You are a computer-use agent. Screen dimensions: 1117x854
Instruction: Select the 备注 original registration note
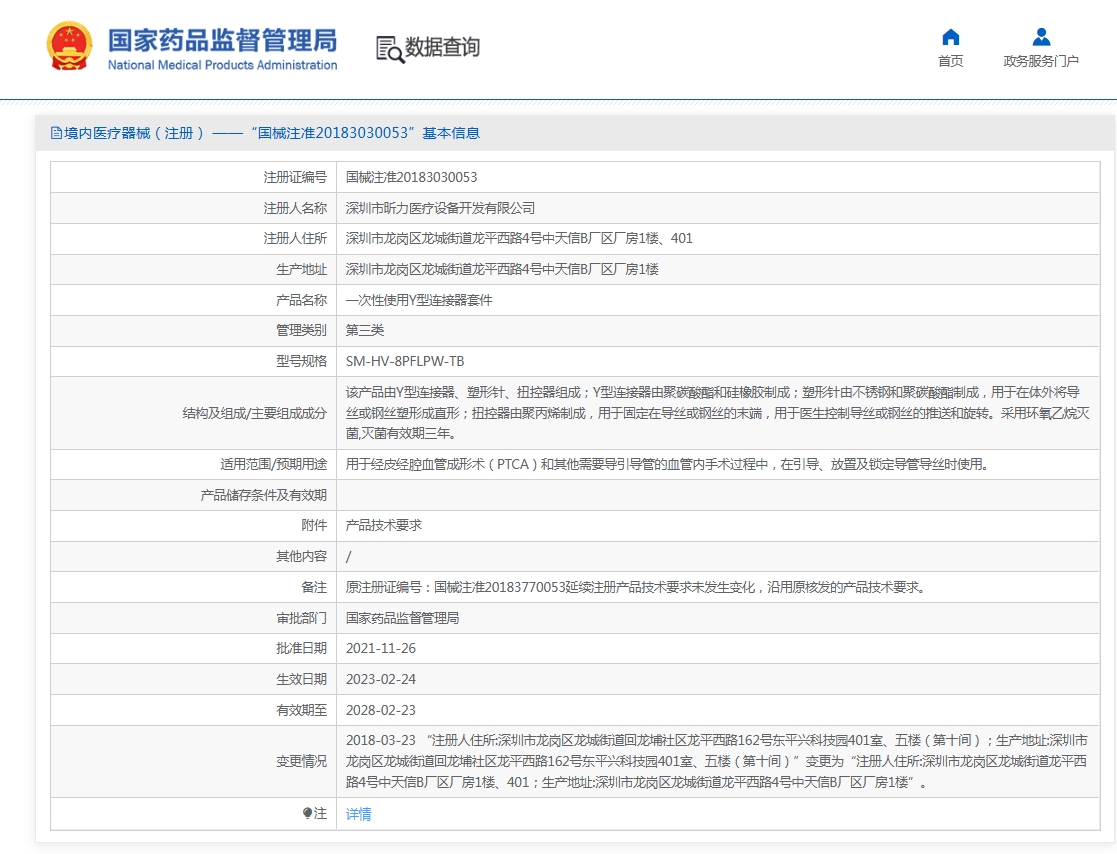(635, 588)
